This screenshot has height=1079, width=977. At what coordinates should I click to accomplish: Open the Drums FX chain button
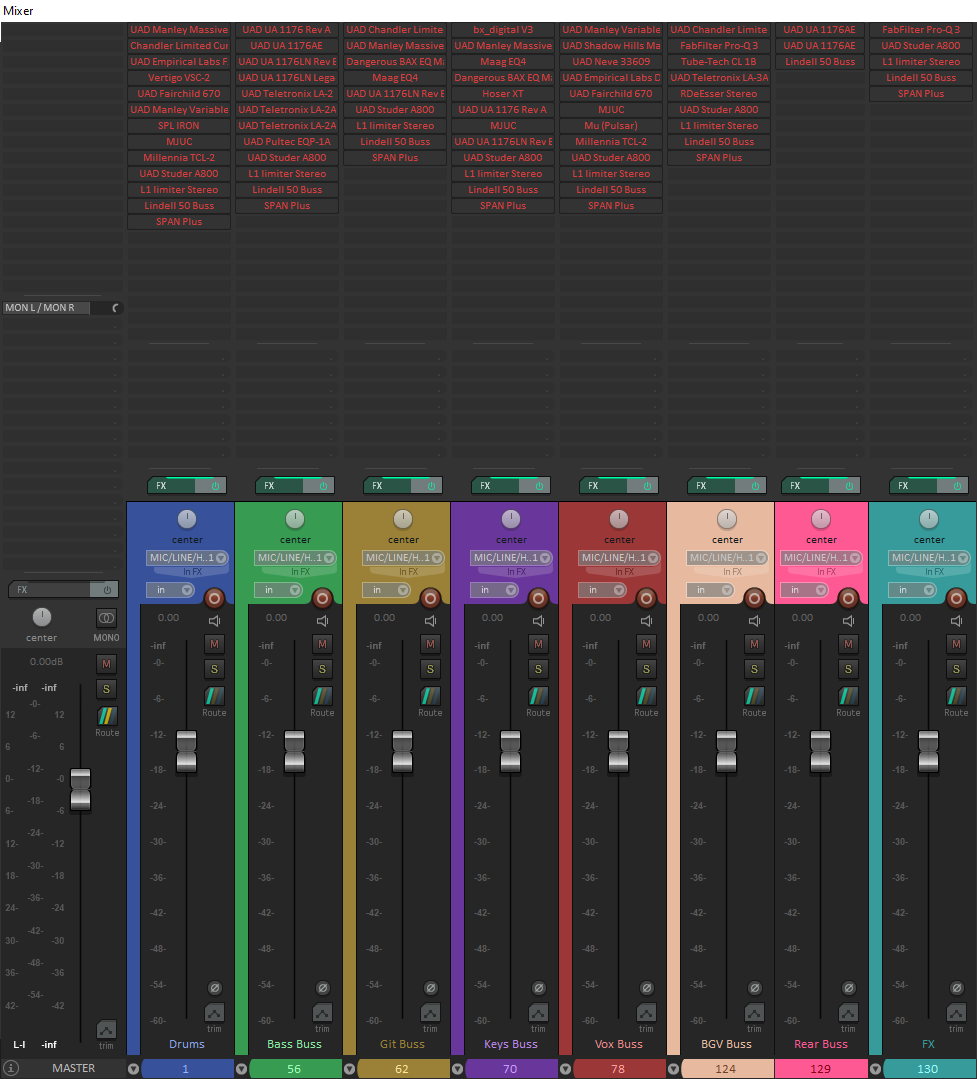(x=171, y=486)
